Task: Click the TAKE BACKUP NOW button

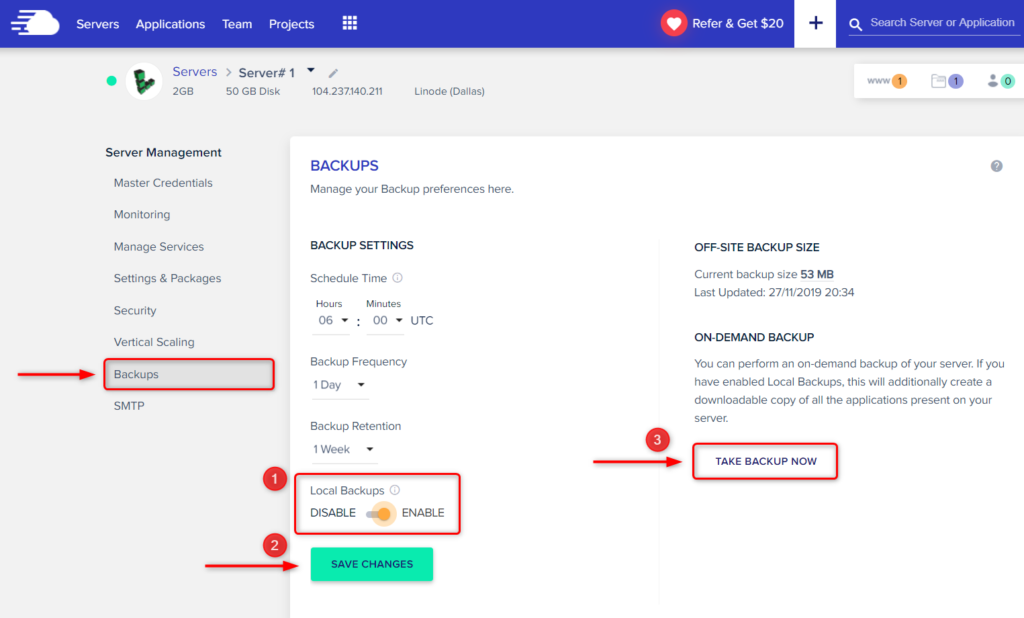Action: point(765,461)
